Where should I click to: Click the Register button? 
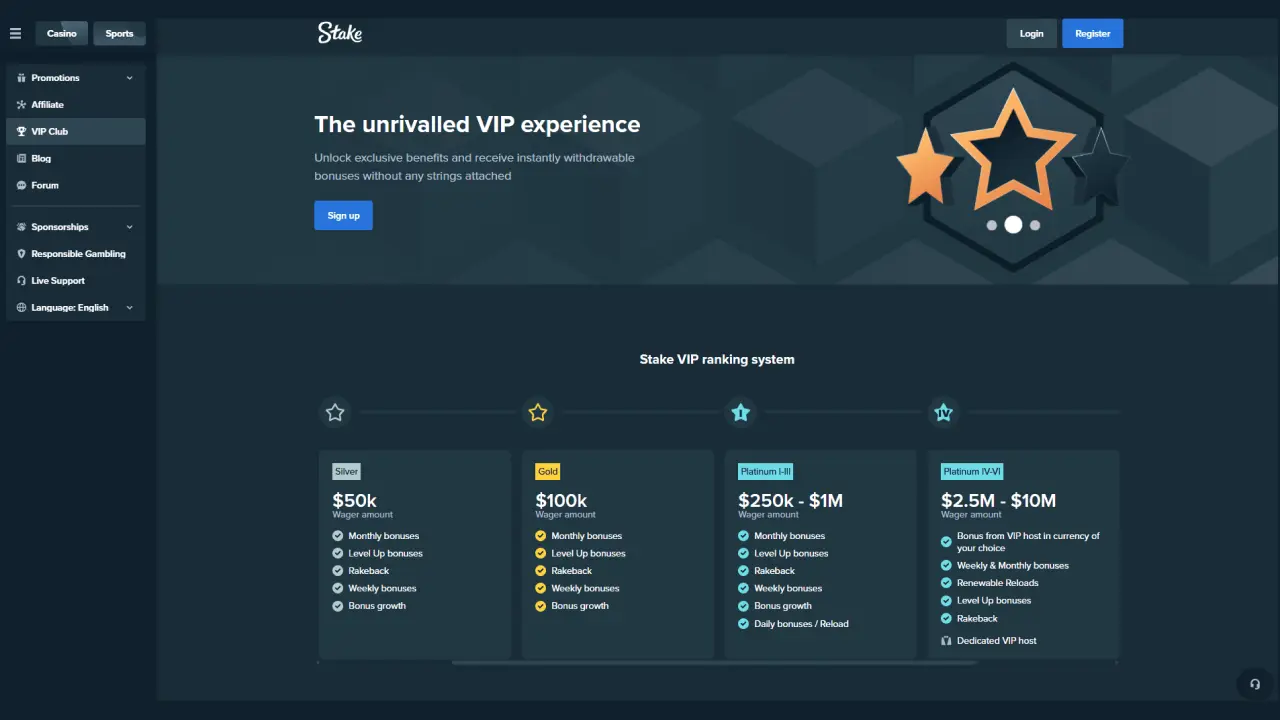point(1092,34)
